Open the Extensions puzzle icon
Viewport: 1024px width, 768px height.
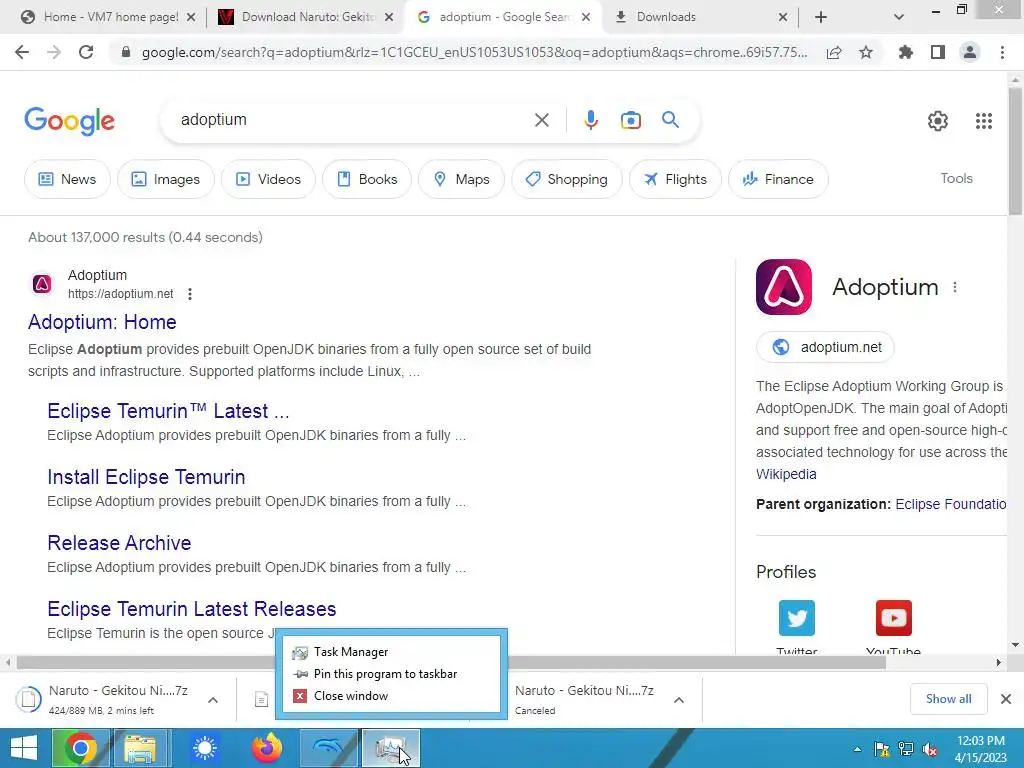(906, 52)
